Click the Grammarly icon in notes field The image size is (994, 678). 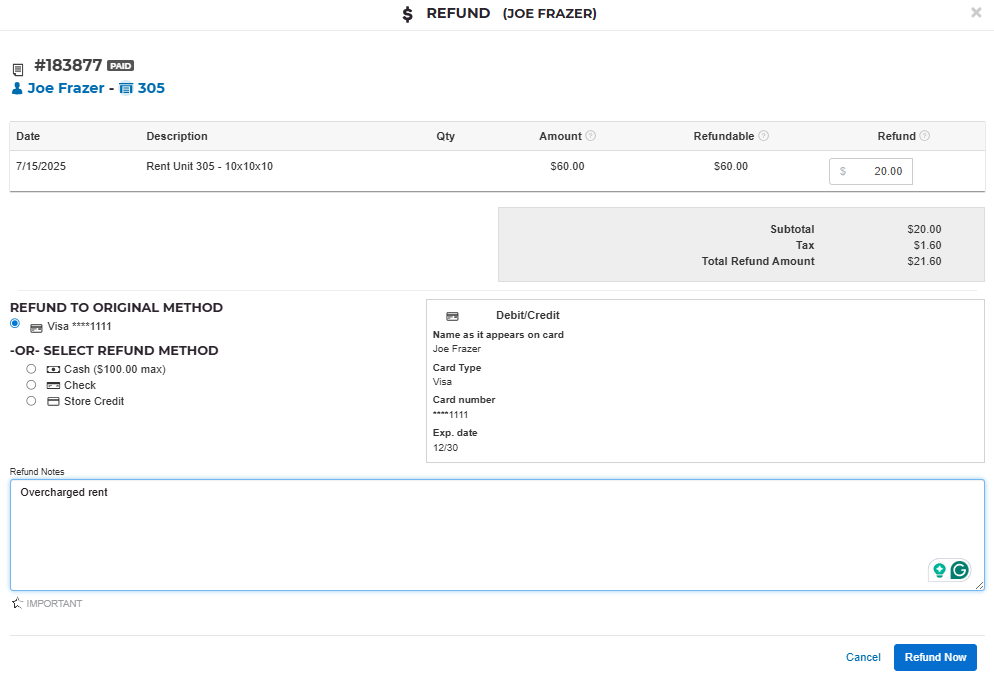(960, 570)
